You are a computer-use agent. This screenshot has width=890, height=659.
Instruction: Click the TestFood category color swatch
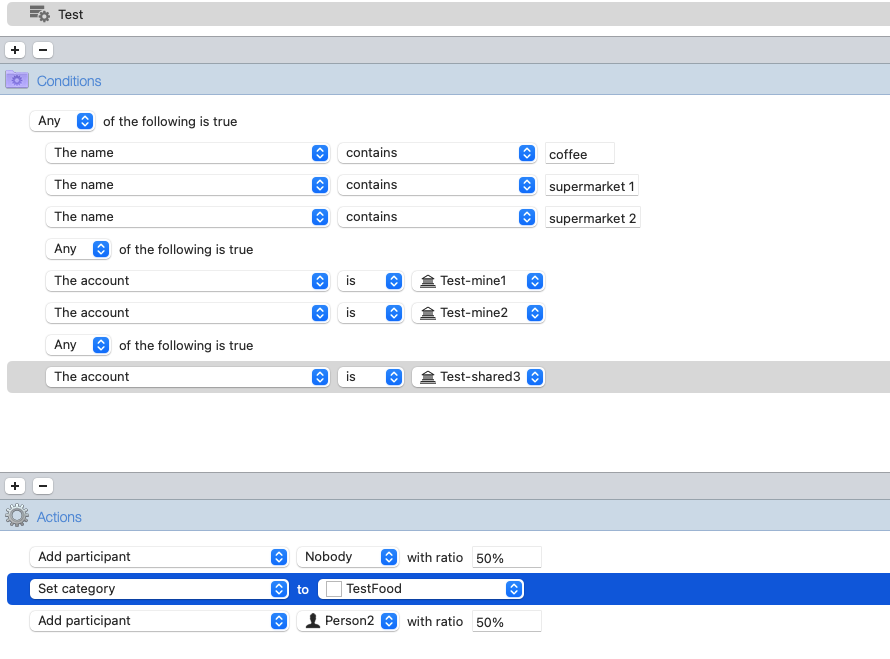(334, 589)
